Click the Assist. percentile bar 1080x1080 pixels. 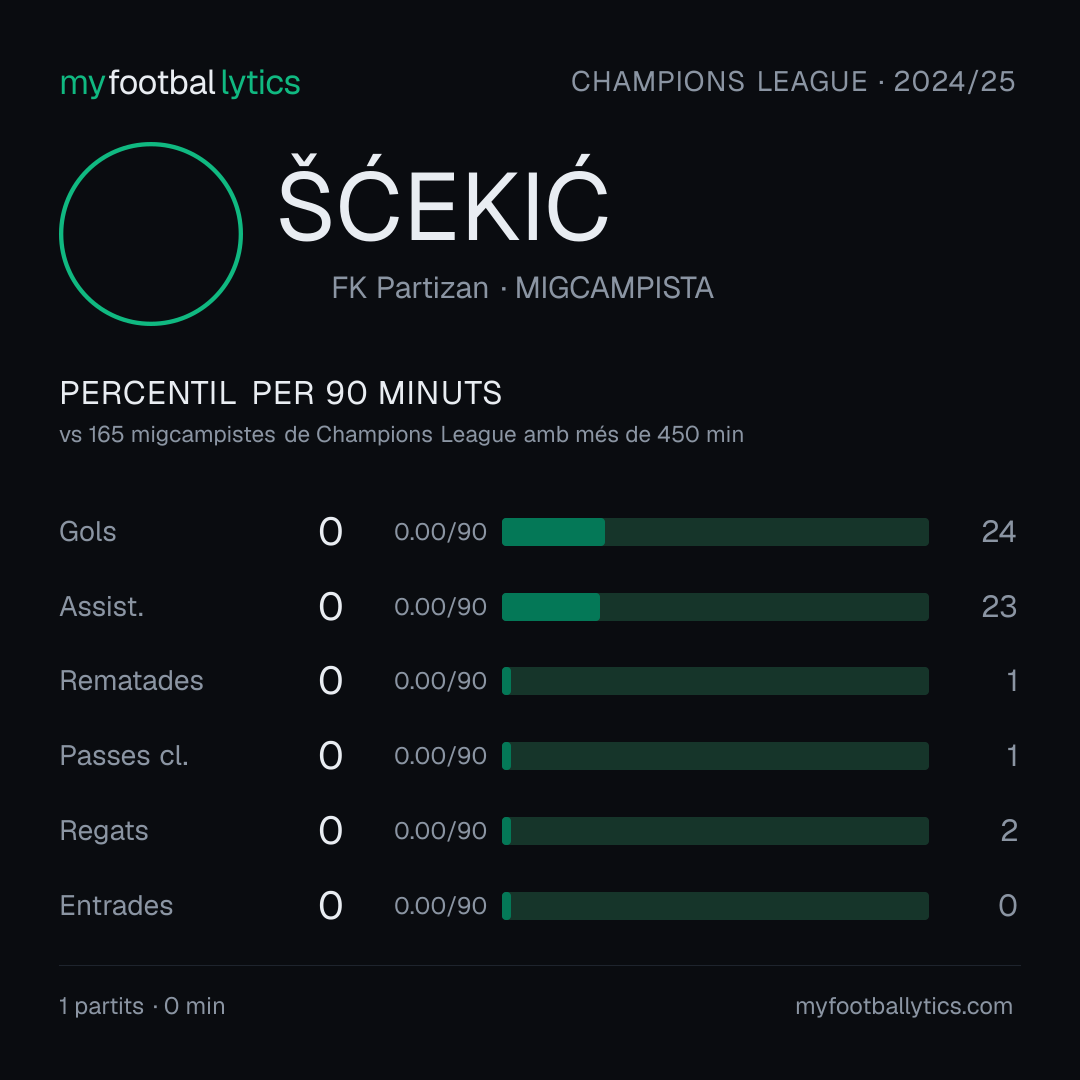point(715,607)
